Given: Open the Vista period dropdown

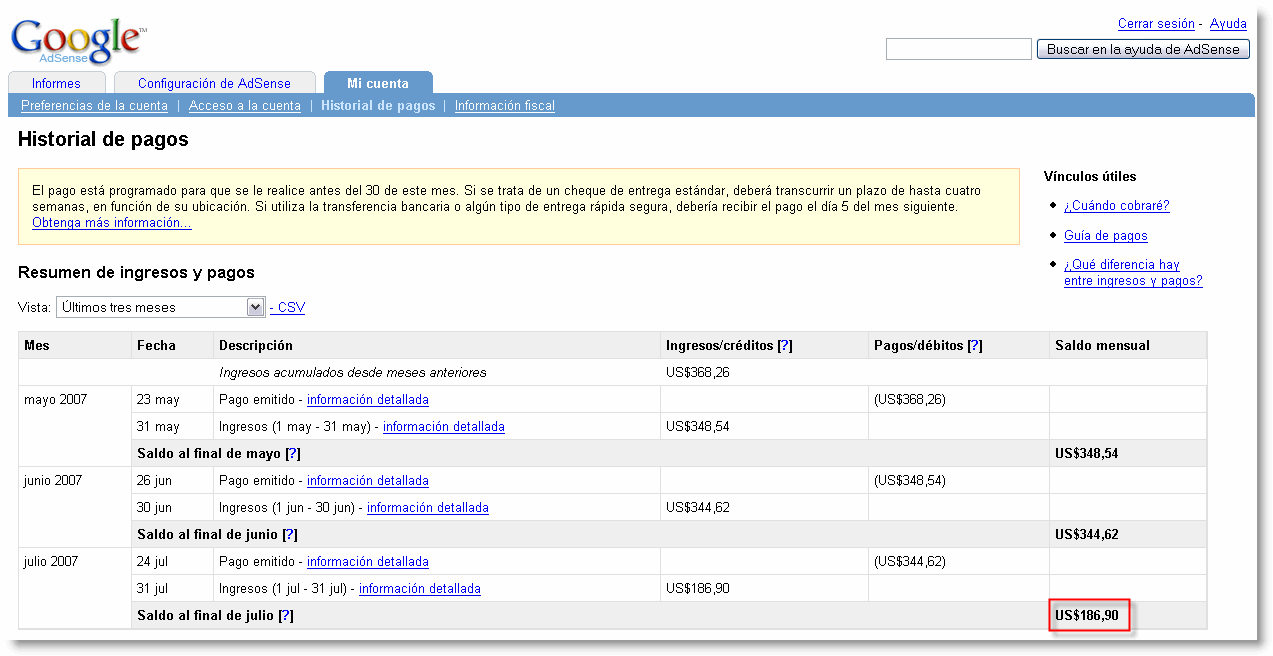Looking at the screenshot, I should (x=160, y=308).
